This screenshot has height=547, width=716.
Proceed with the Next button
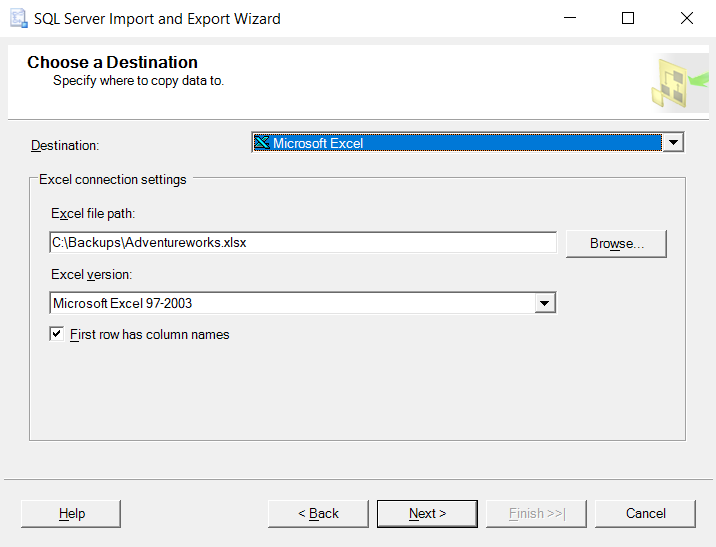[x=427, y=514]
